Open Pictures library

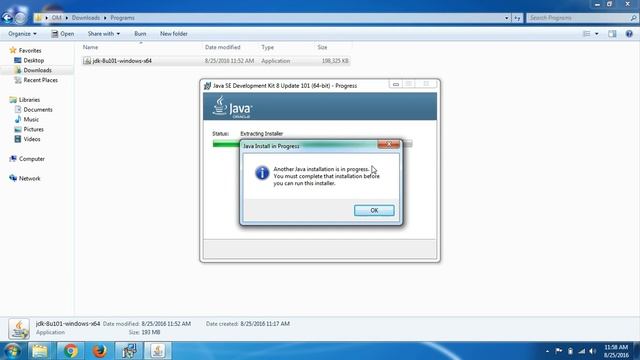[x=33, y=129]
